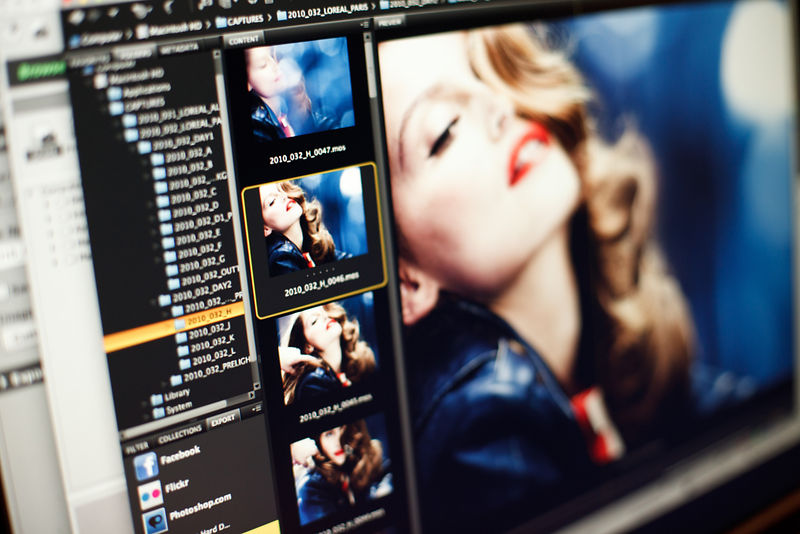Open the COLLECTIONS tab
This screenshot has height=534, width=800.
[180, 435]
